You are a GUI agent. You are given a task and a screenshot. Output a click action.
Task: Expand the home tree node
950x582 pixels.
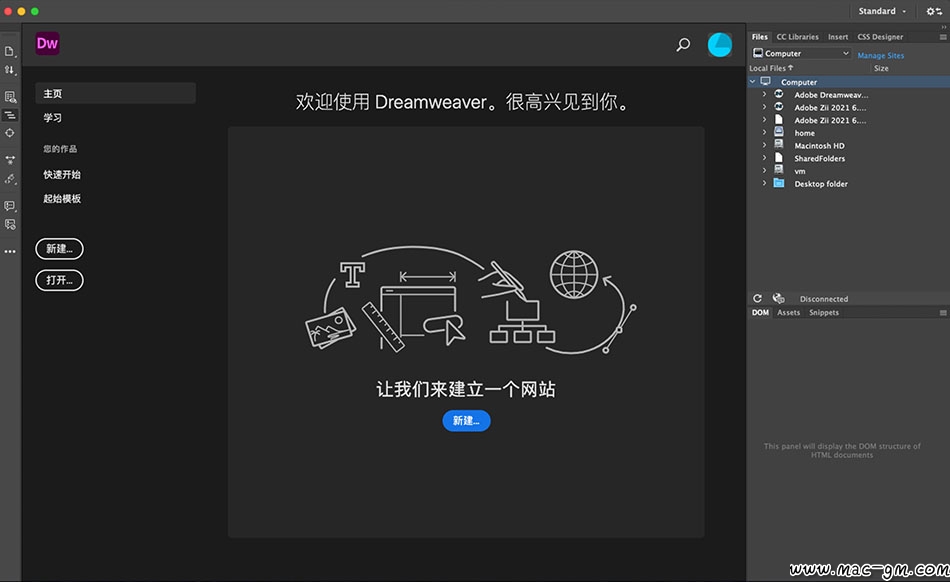(764, 133)
